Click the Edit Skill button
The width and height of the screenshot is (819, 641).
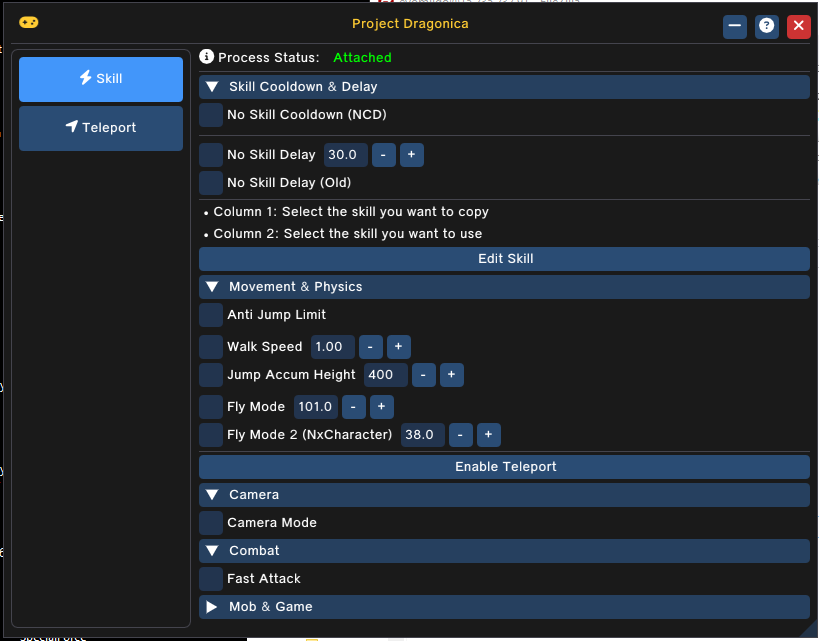coord(504,259)
